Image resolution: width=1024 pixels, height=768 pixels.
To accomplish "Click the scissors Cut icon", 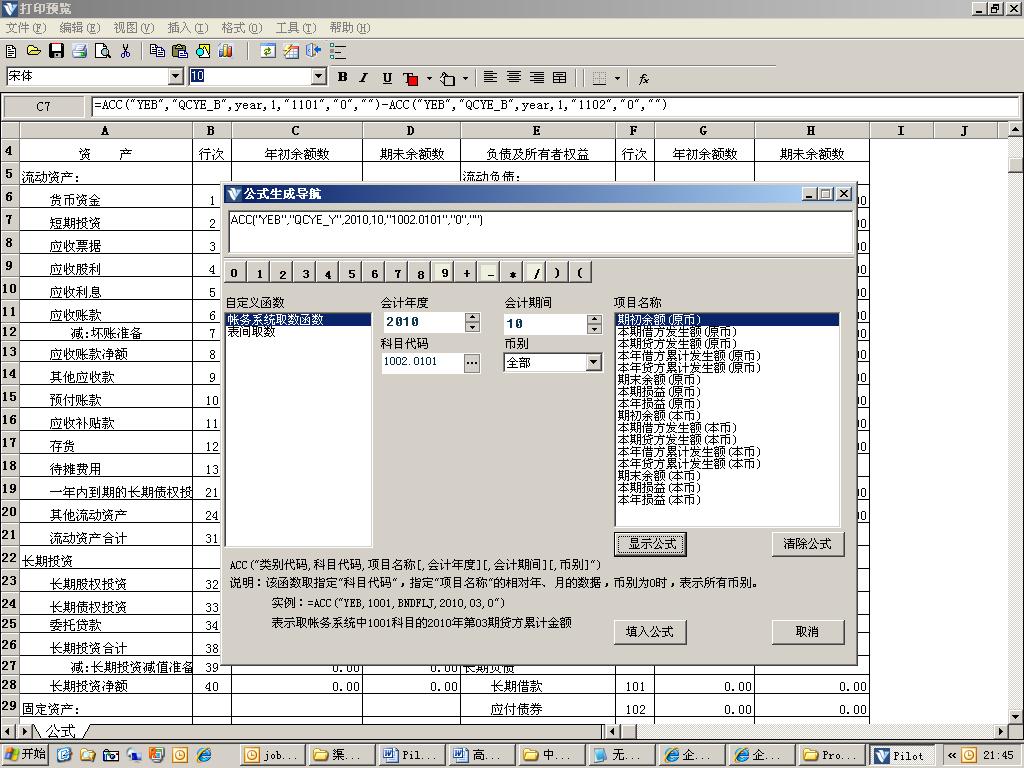I will click(x=126, y=51).
